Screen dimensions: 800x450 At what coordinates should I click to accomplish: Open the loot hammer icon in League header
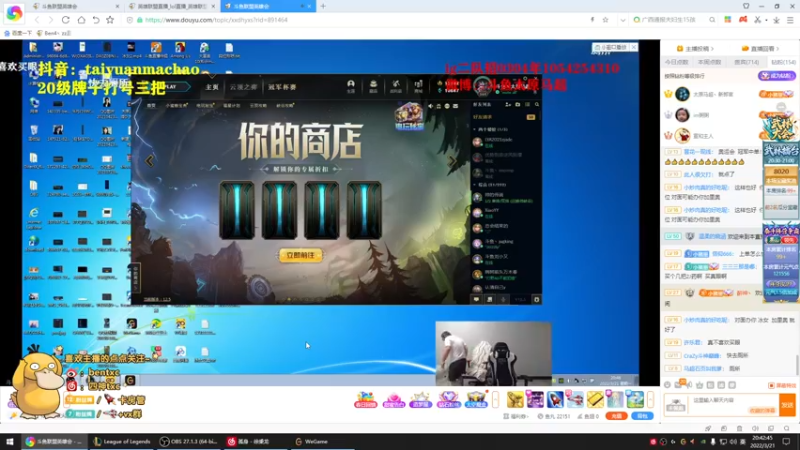396,86
